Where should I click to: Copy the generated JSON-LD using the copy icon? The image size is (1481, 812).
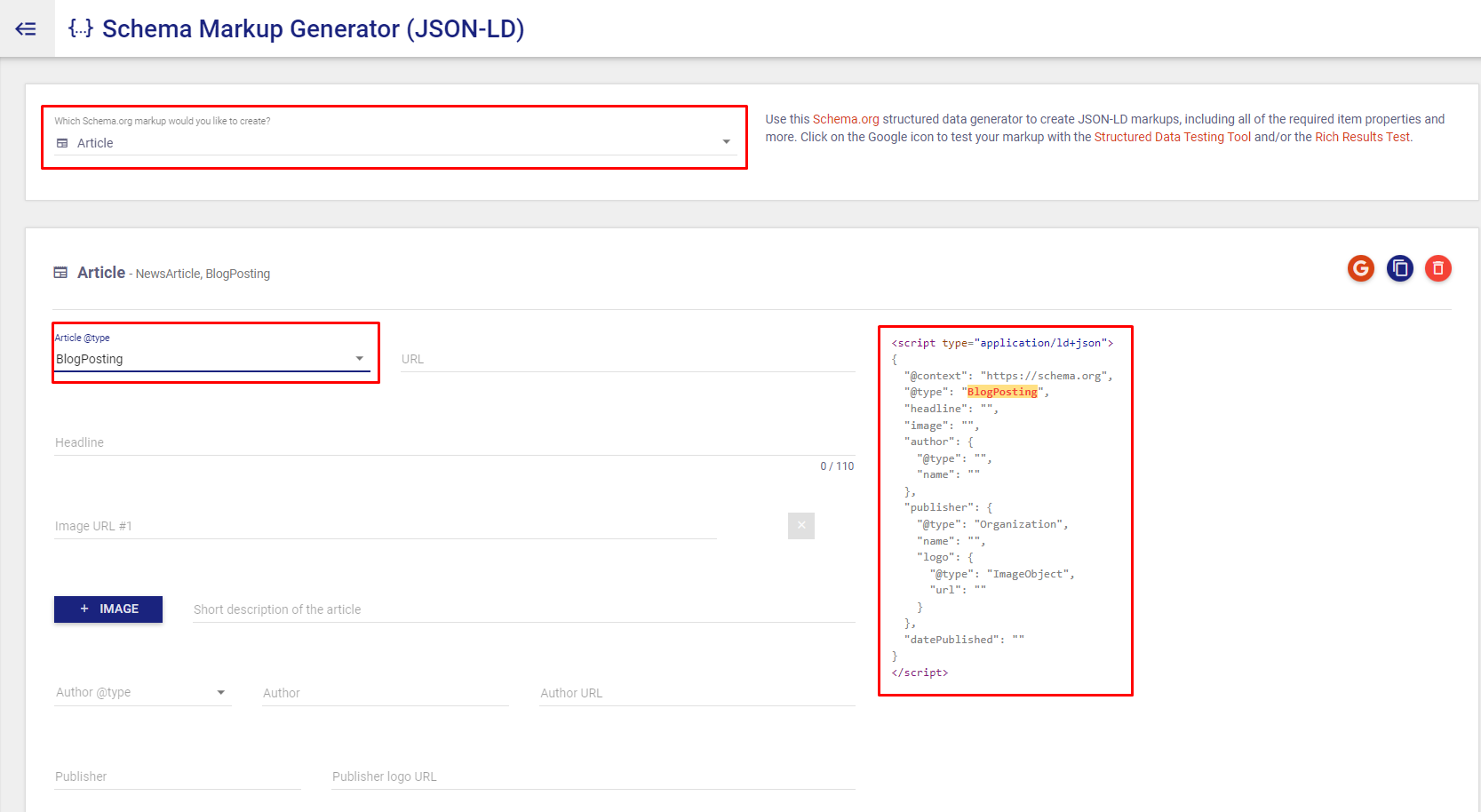[1399, 267]
